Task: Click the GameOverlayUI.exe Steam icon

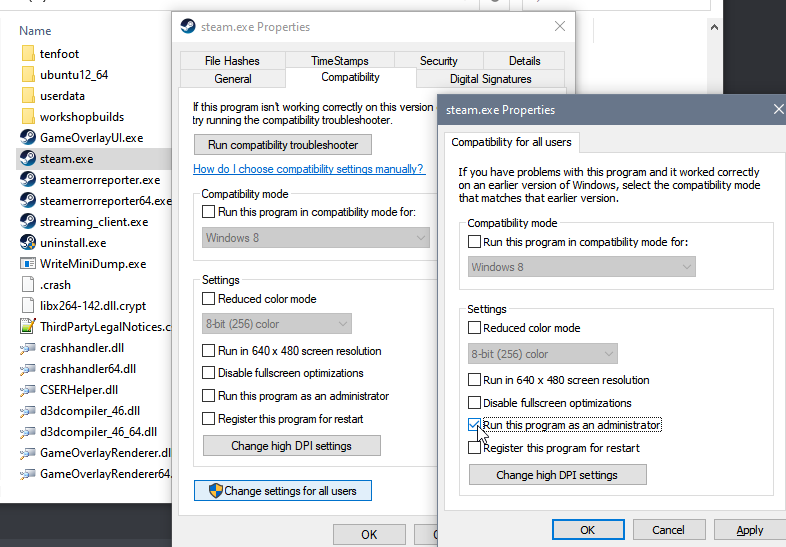Action: [x=28, y=137]
